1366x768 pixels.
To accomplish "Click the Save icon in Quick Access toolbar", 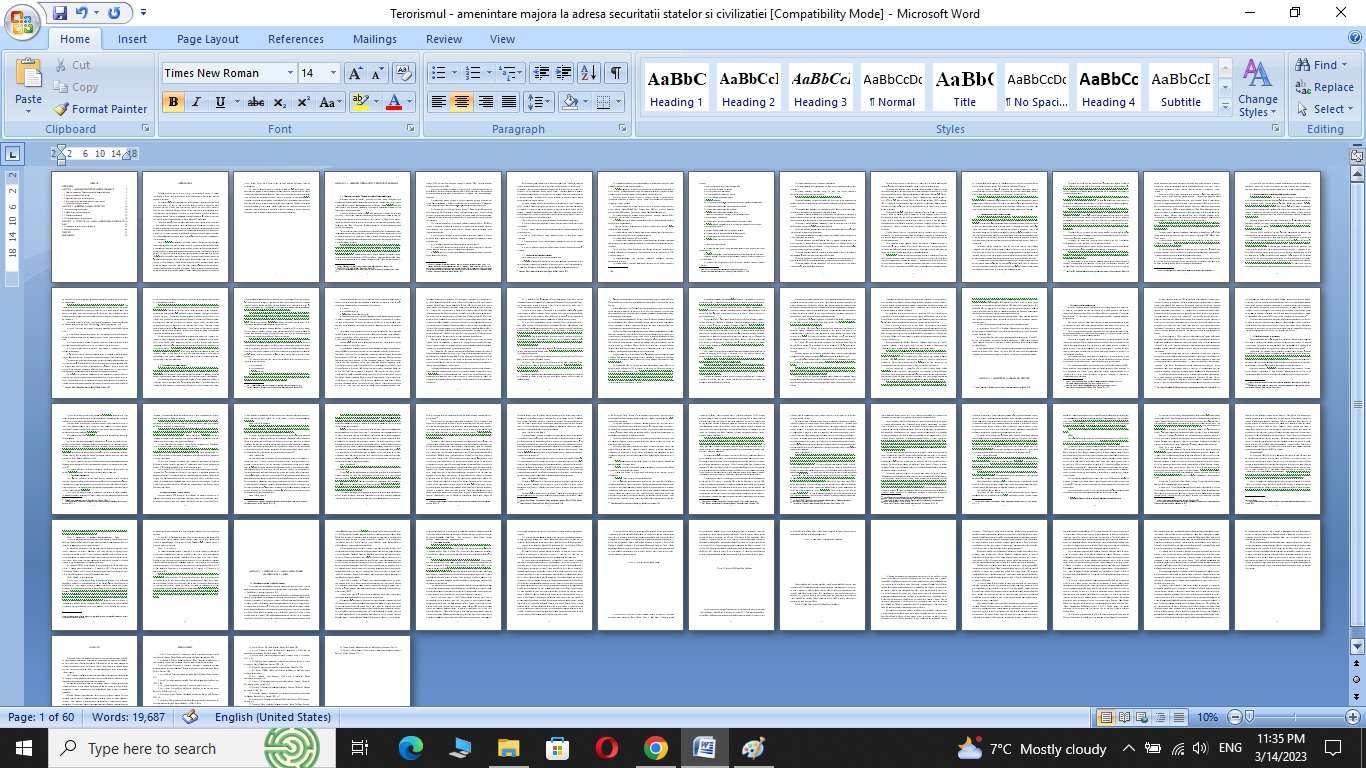I will coord(59,13).
